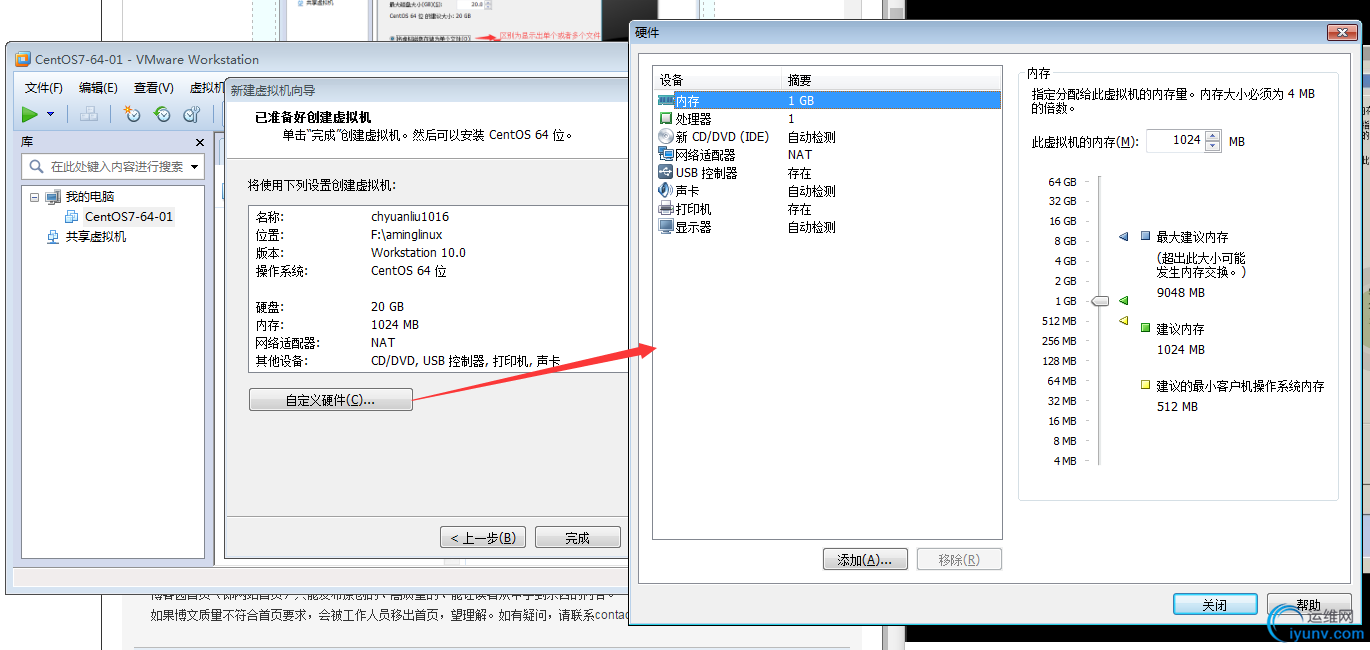Click the 8 GB label on memory scale

1064,241
